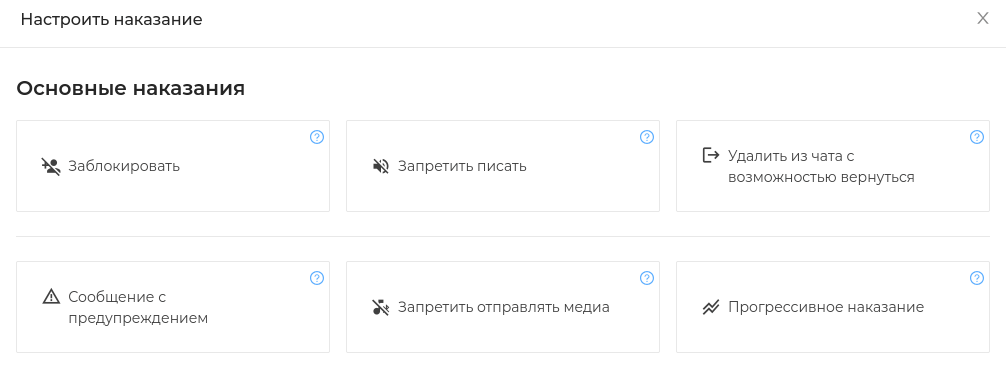Select Запретить отправлять медиа text
Image resolution: width=1006 pixels, height=372 pixels.
pos(504,307)
